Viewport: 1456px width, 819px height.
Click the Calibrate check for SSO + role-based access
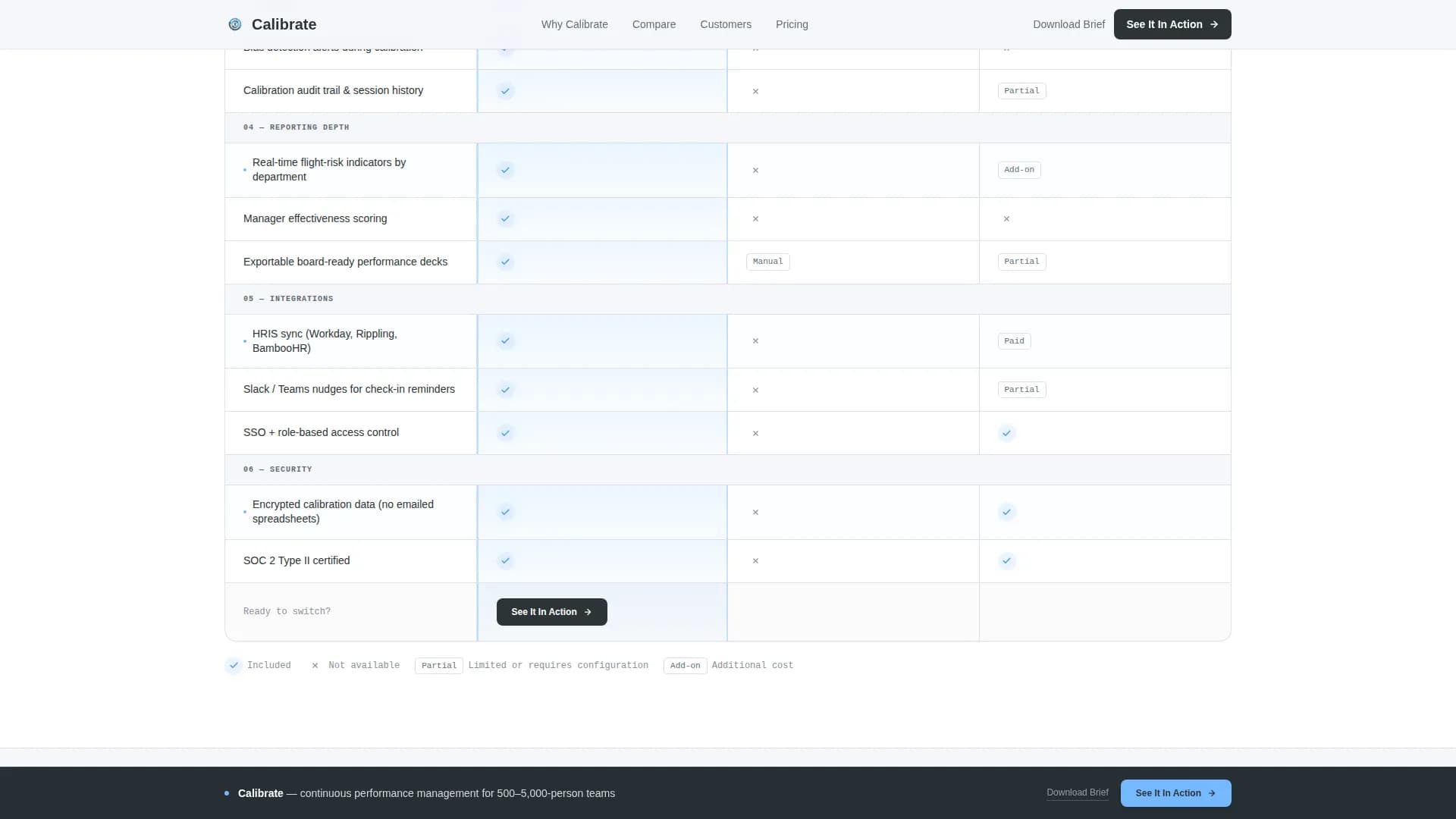tap(505, 433)
